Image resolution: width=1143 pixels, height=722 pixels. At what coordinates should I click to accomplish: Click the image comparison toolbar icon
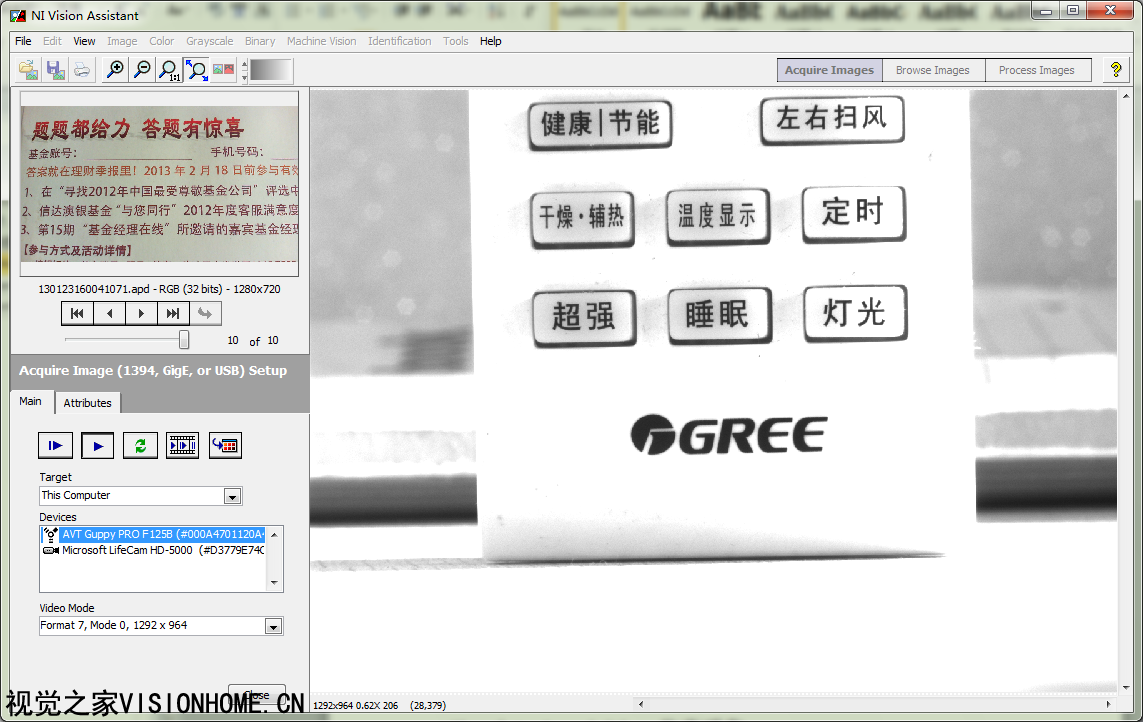click(223, 70)
